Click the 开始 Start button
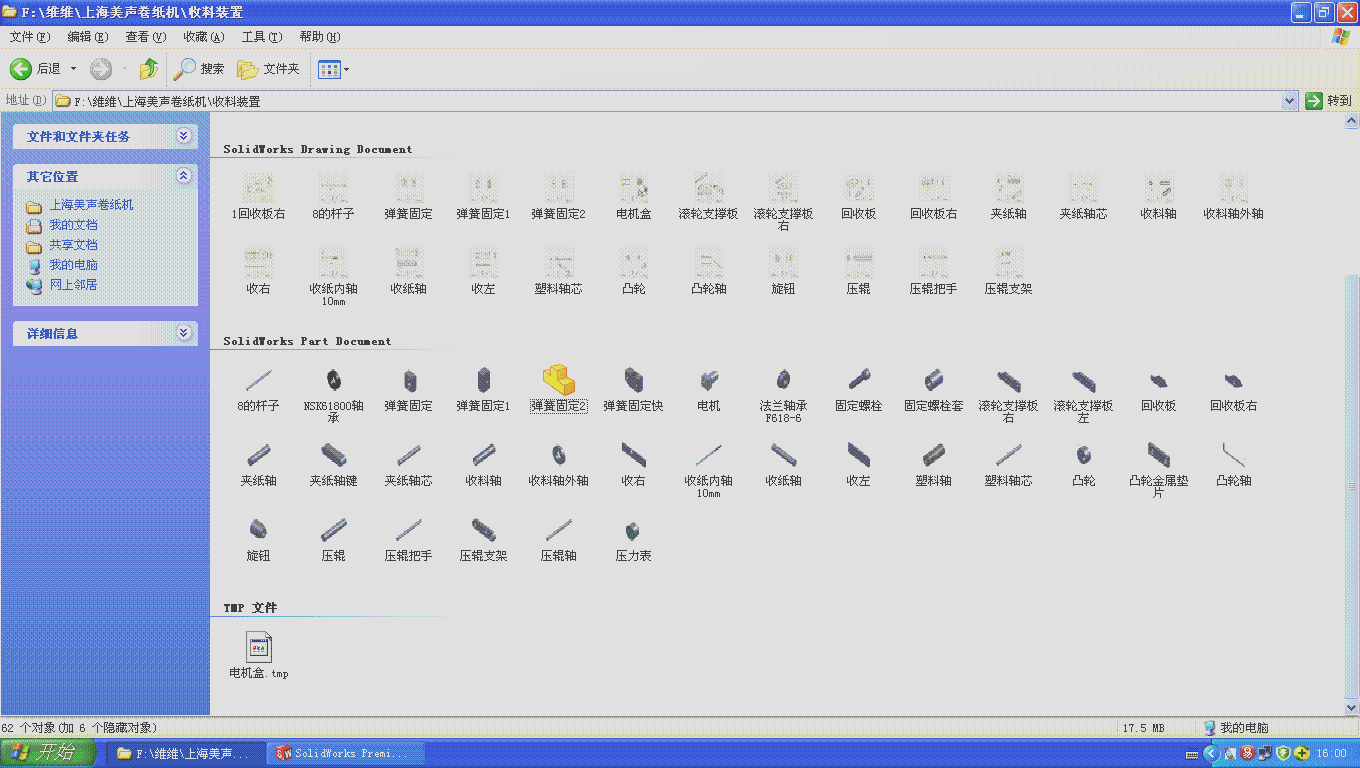Viewport: 1360px width, 768px height. (48, 753)
